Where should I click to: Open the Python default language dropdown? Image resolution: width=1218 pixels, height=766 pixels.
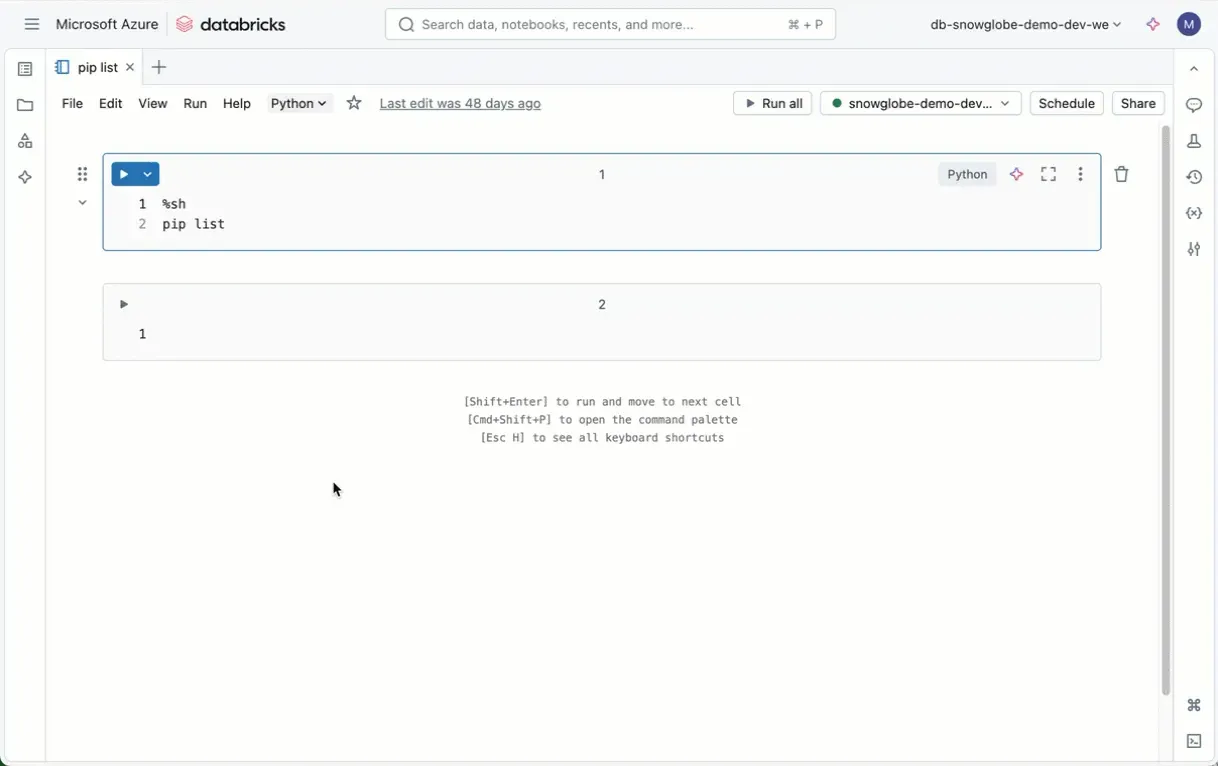pos(299,103)
